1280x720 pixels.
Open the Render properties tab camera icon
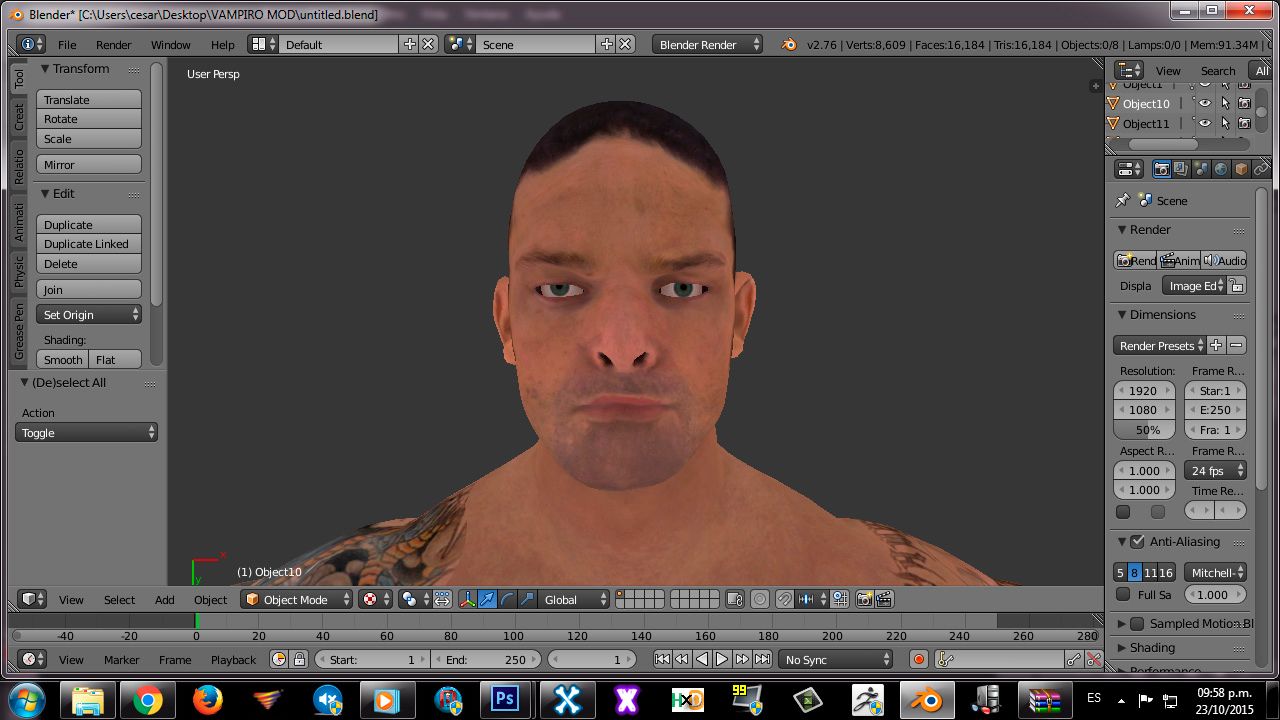coord(1162,169)
